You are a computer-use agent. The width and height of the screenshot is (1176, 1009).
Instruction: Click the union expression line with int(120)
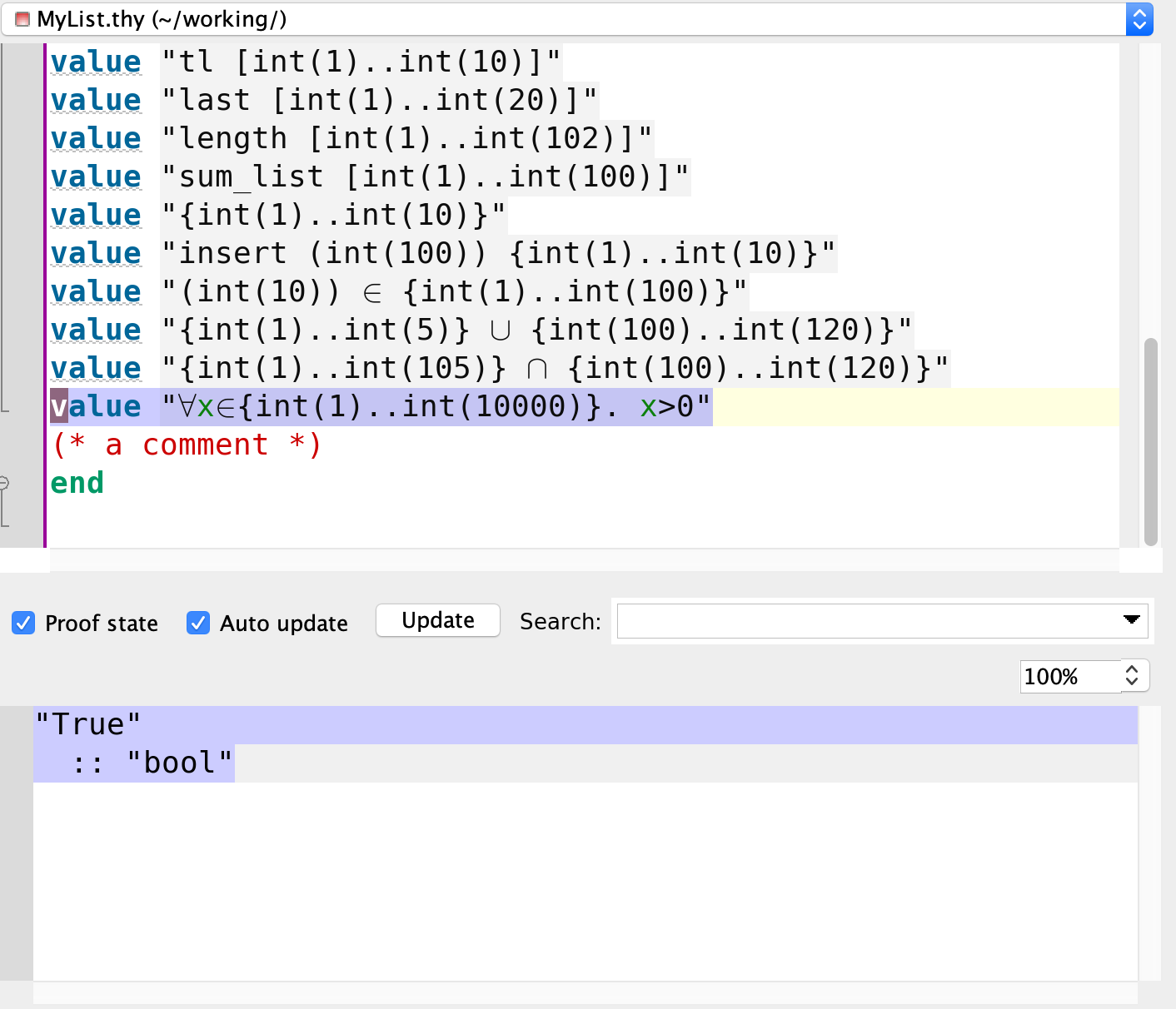pyautogui.click(x=481, y=330)
